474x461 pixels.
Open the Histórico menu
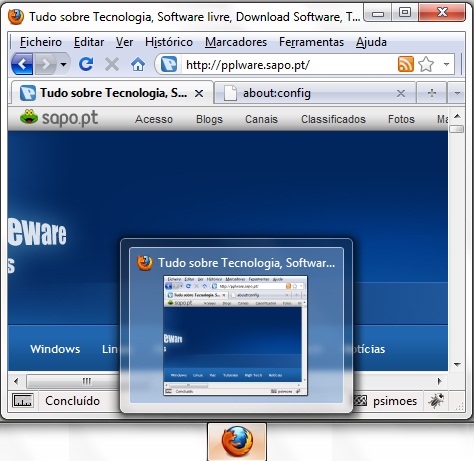tap(169, 42)
